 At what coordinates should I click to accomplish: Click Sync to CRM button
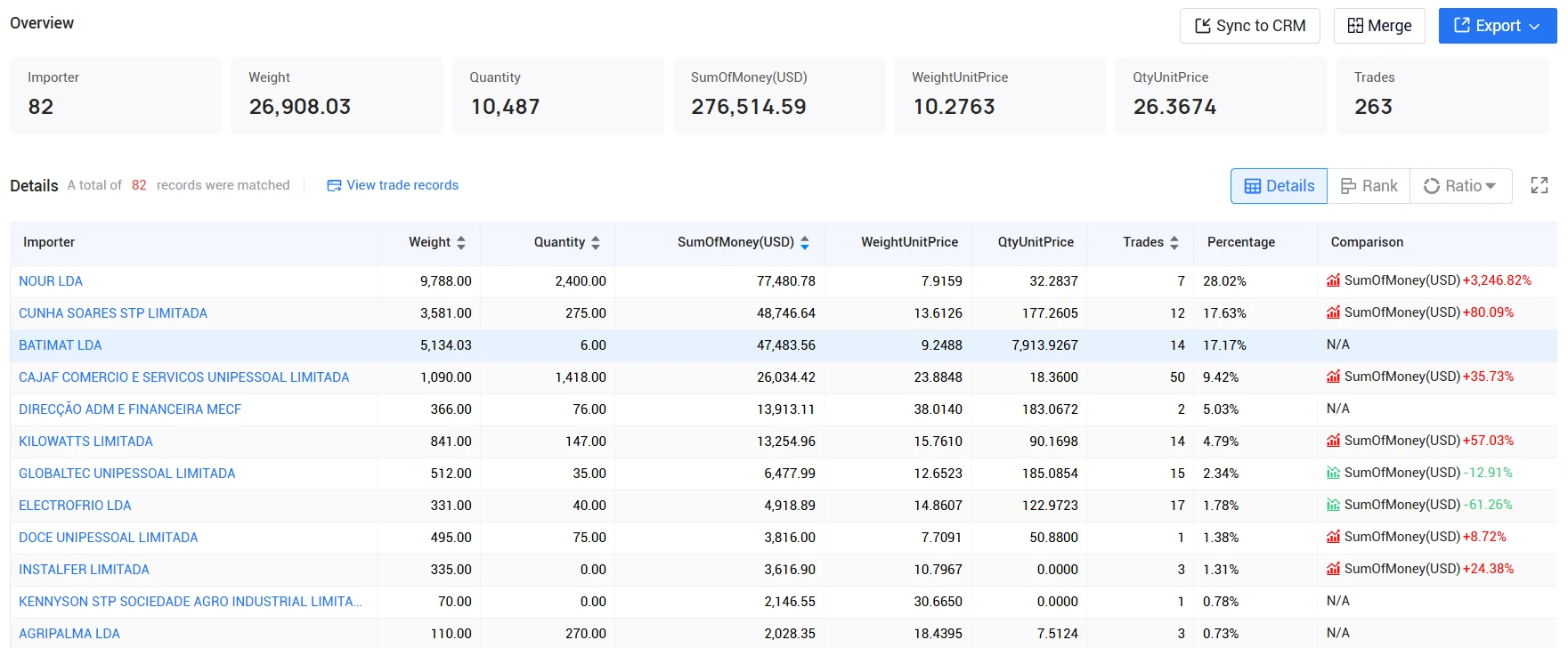[1249, 26]
